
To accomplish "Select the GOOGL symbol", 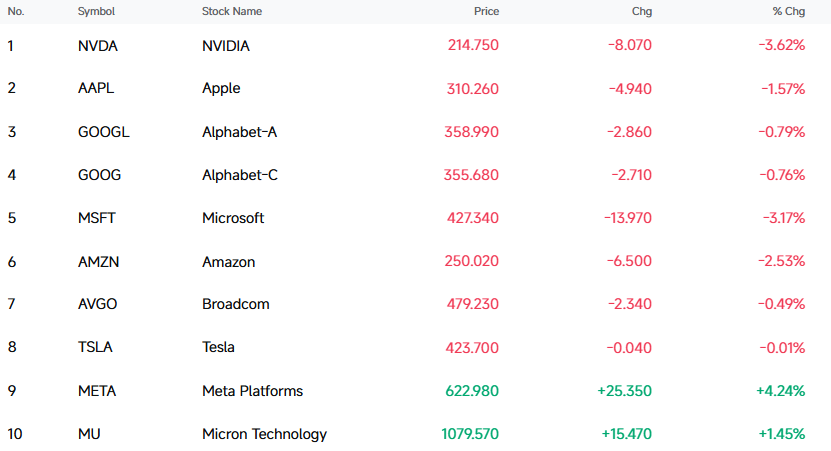I will (103, 132).
